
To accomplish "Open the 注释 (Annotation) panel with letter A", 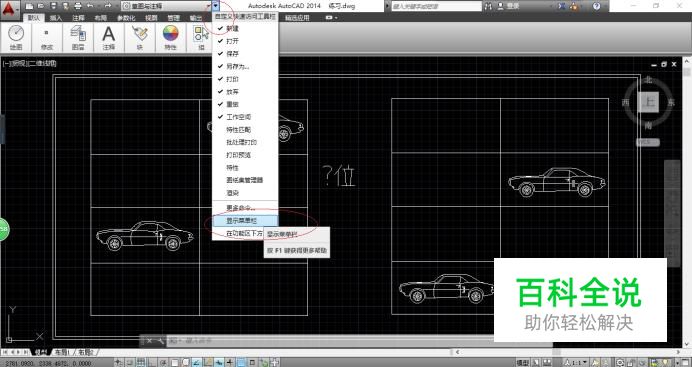I will coord(109,37).
